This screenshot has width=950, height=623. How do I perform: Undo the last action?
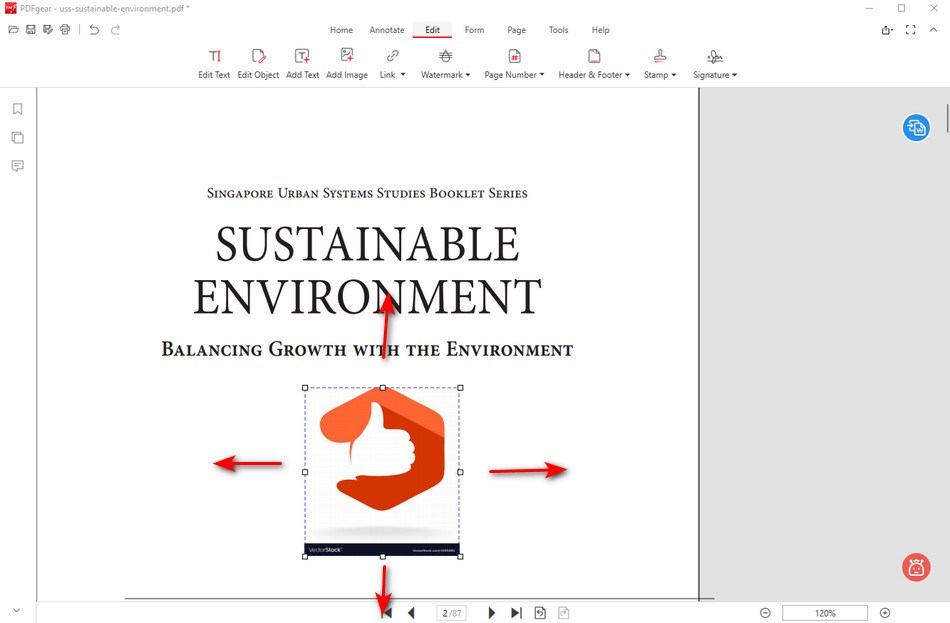(94, 30)
